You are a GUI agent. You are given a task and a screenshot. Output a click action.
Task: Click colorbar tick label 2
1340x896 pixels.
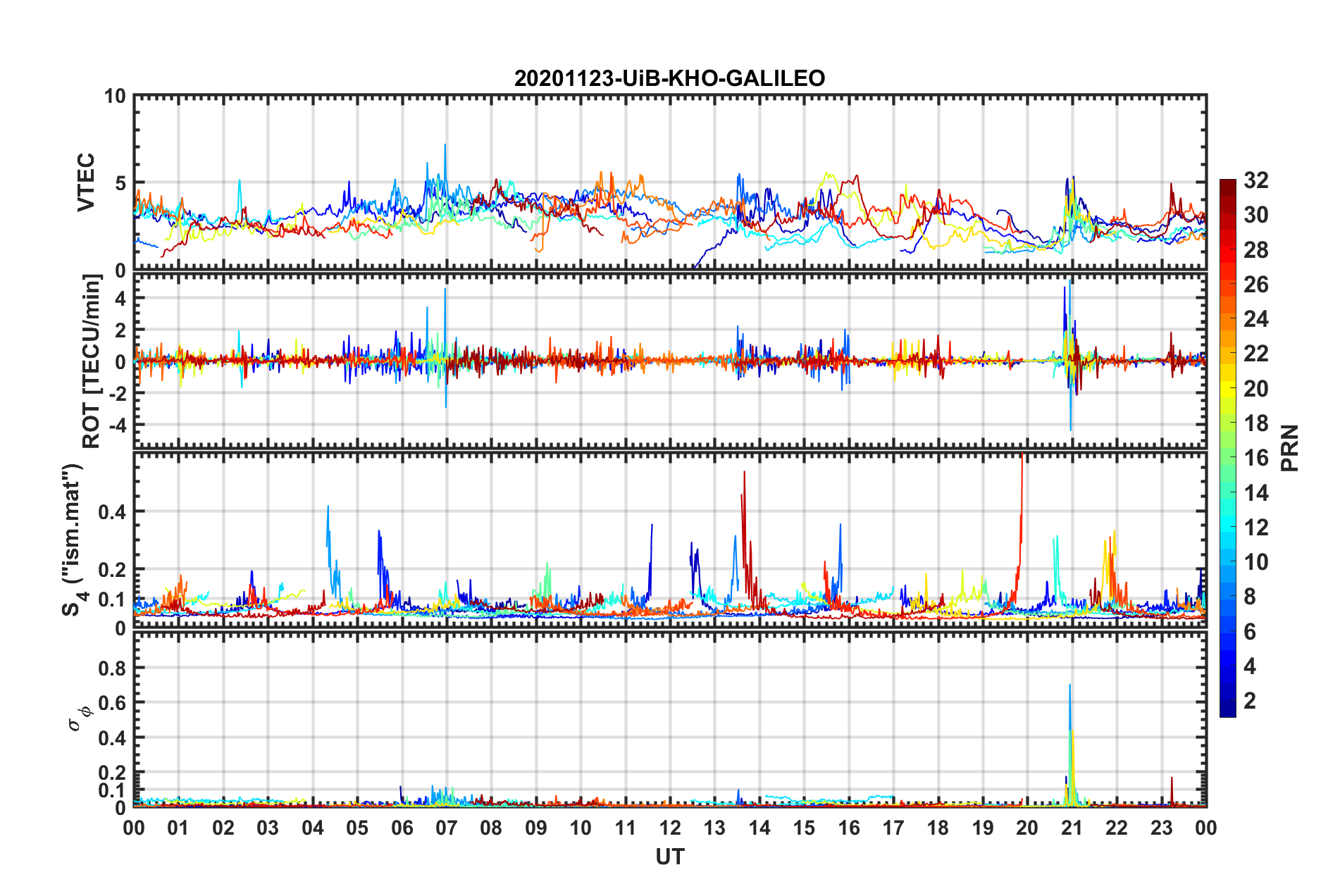click(1250, 701)
